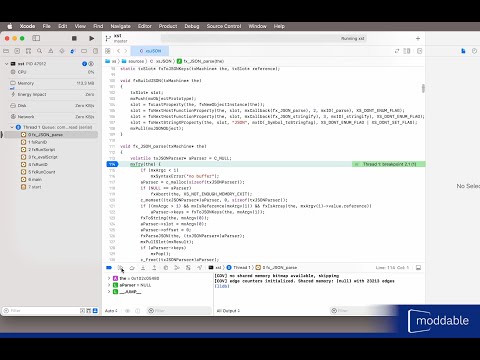Click the navigator Filter field
480x360 pixels.
point(40,311)
